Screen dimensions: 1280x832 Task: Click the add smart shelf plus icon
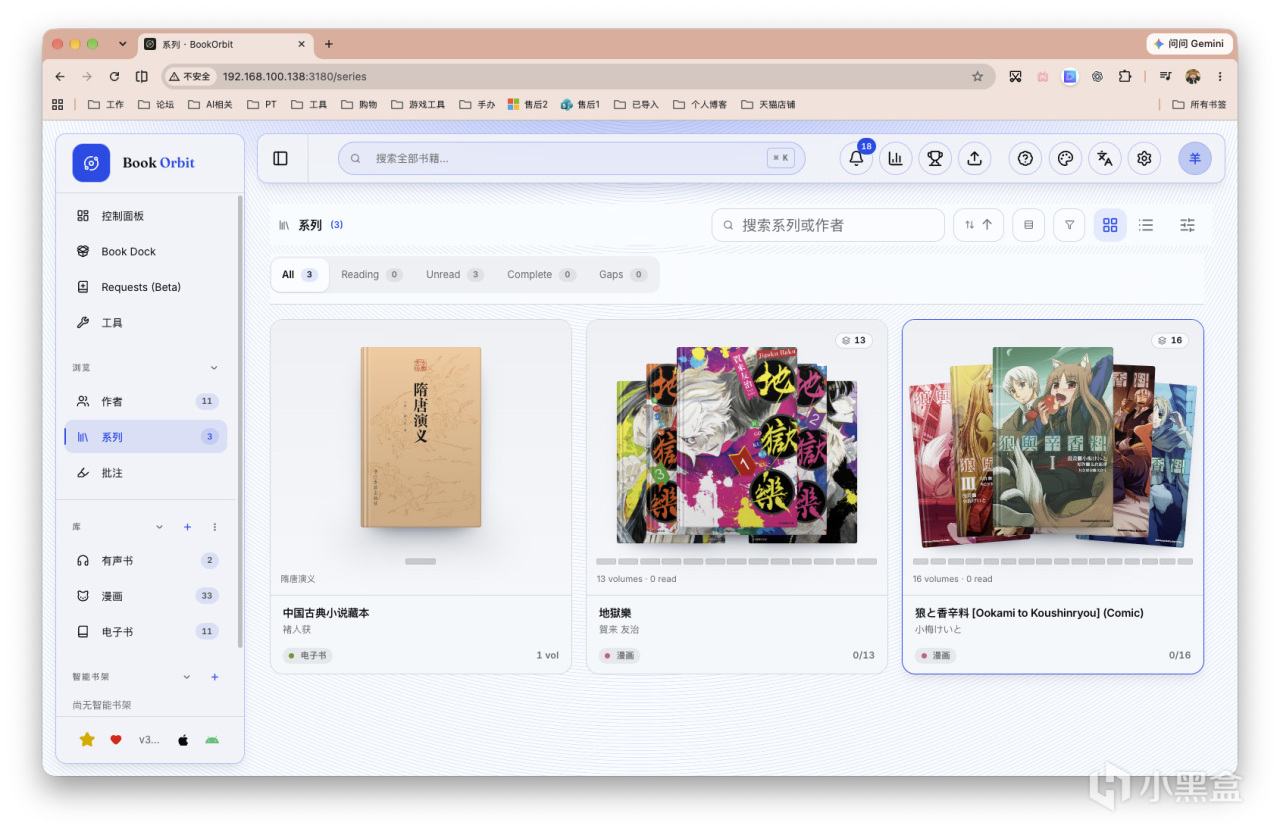pyautogui.click(x=214, y=677)
